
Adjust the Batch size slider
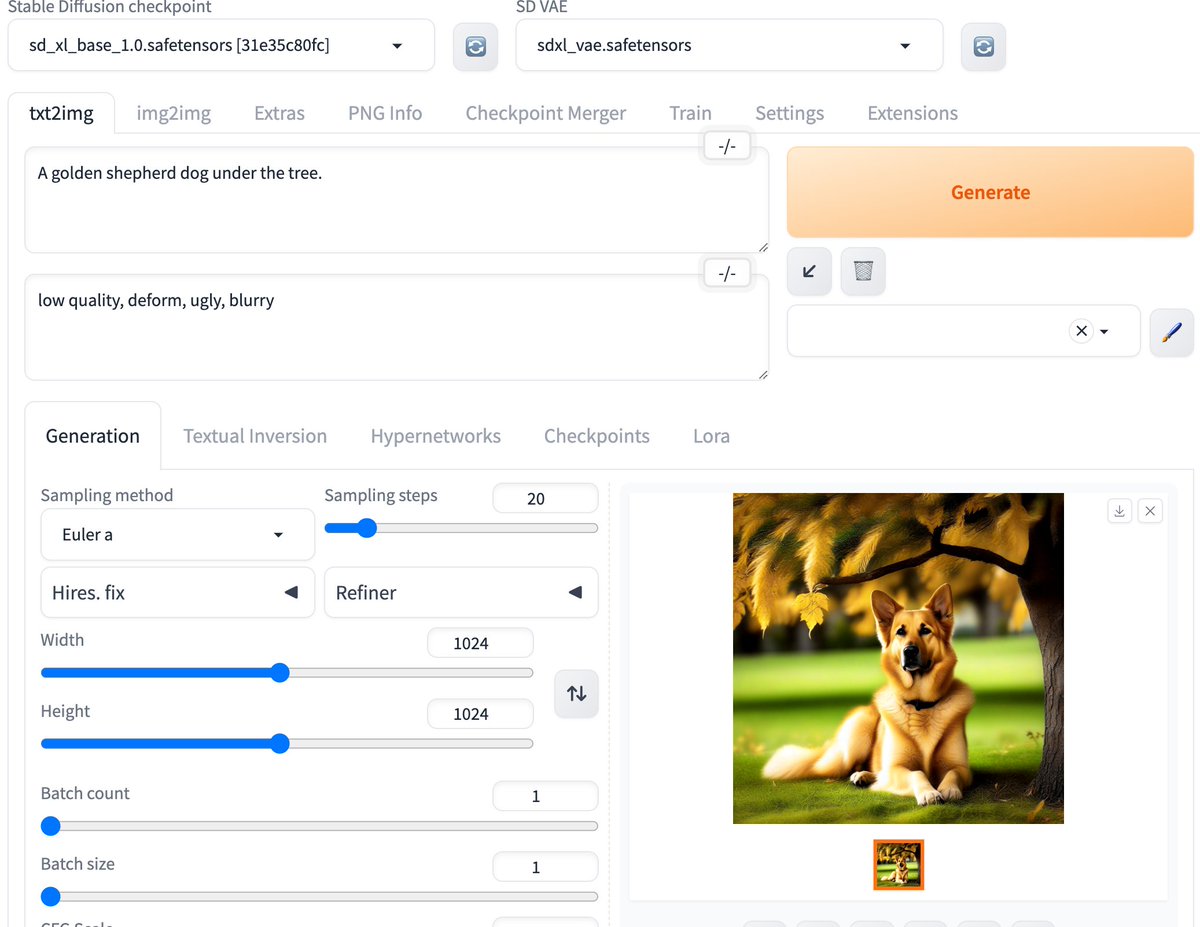[319, 897]
